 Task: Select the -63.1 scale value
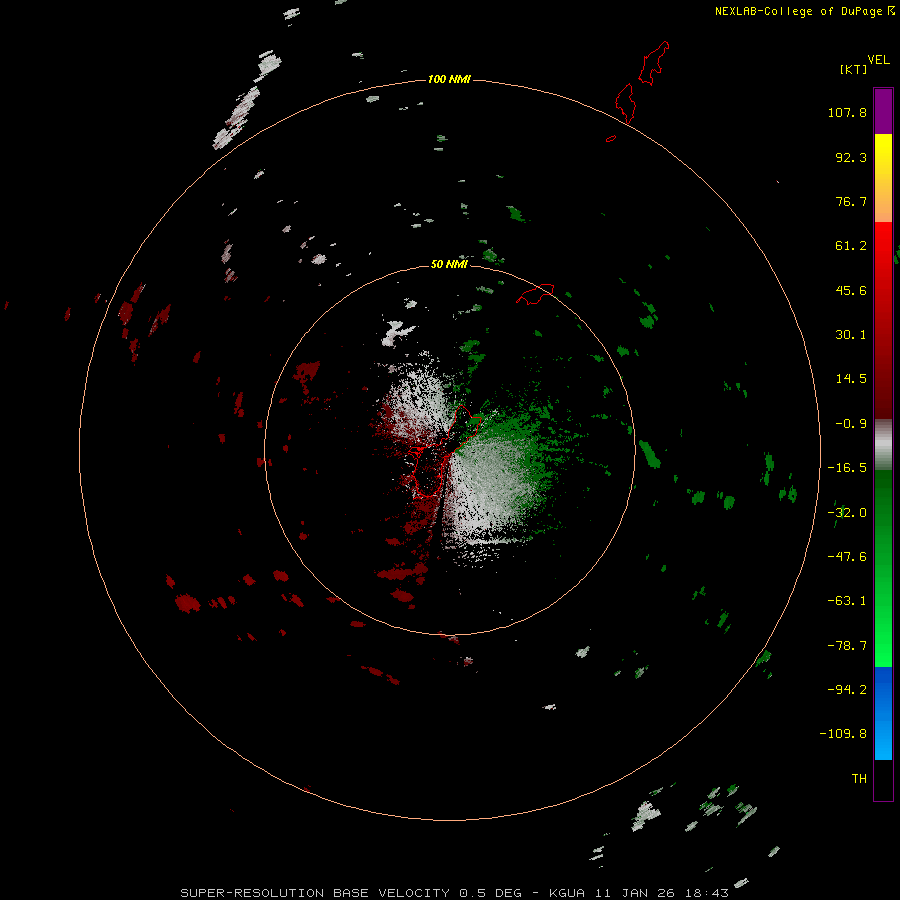[847, 601]
